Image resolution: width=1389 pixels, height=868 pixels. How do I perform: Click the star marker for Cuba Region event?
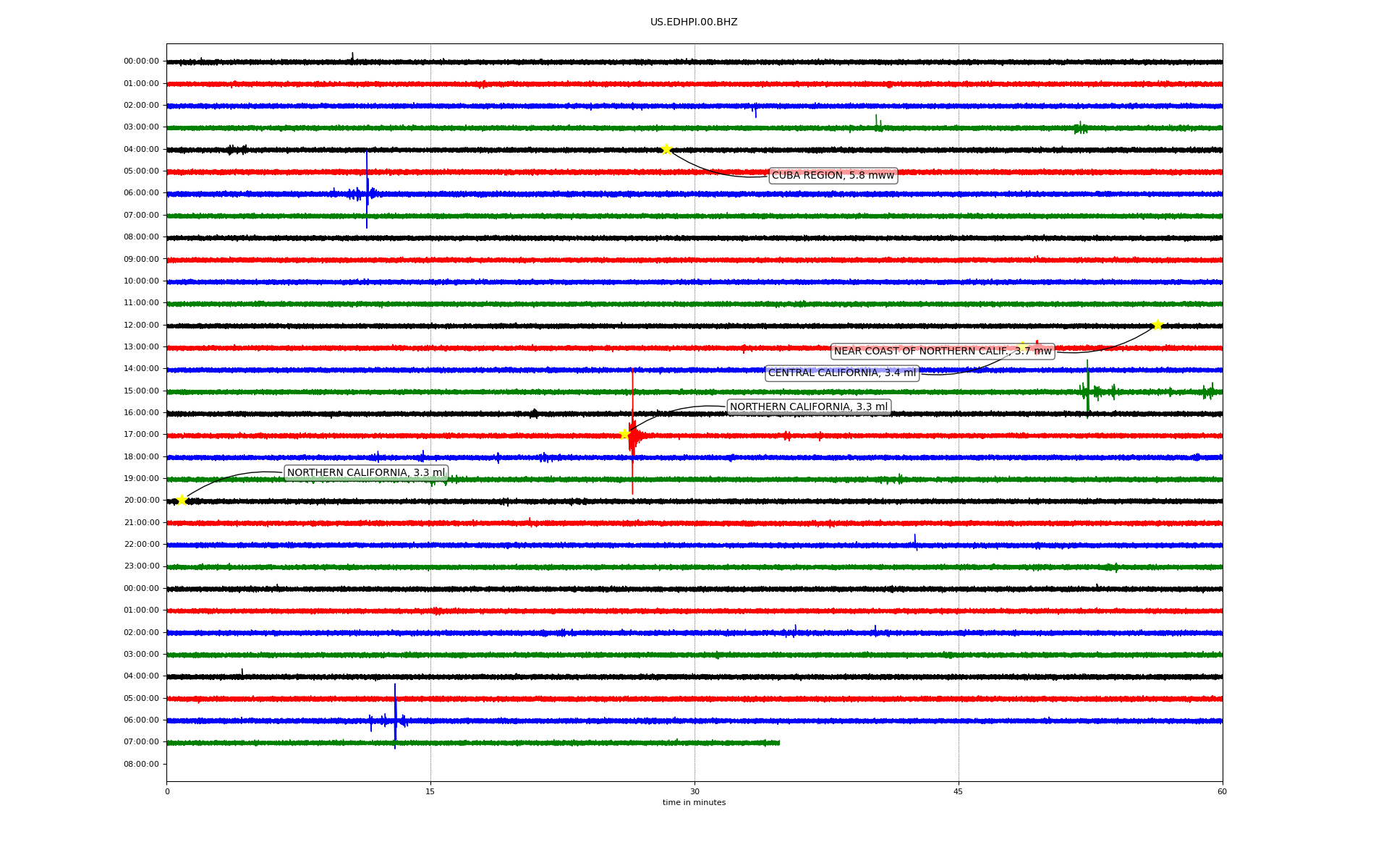click(x=666, y=150)
